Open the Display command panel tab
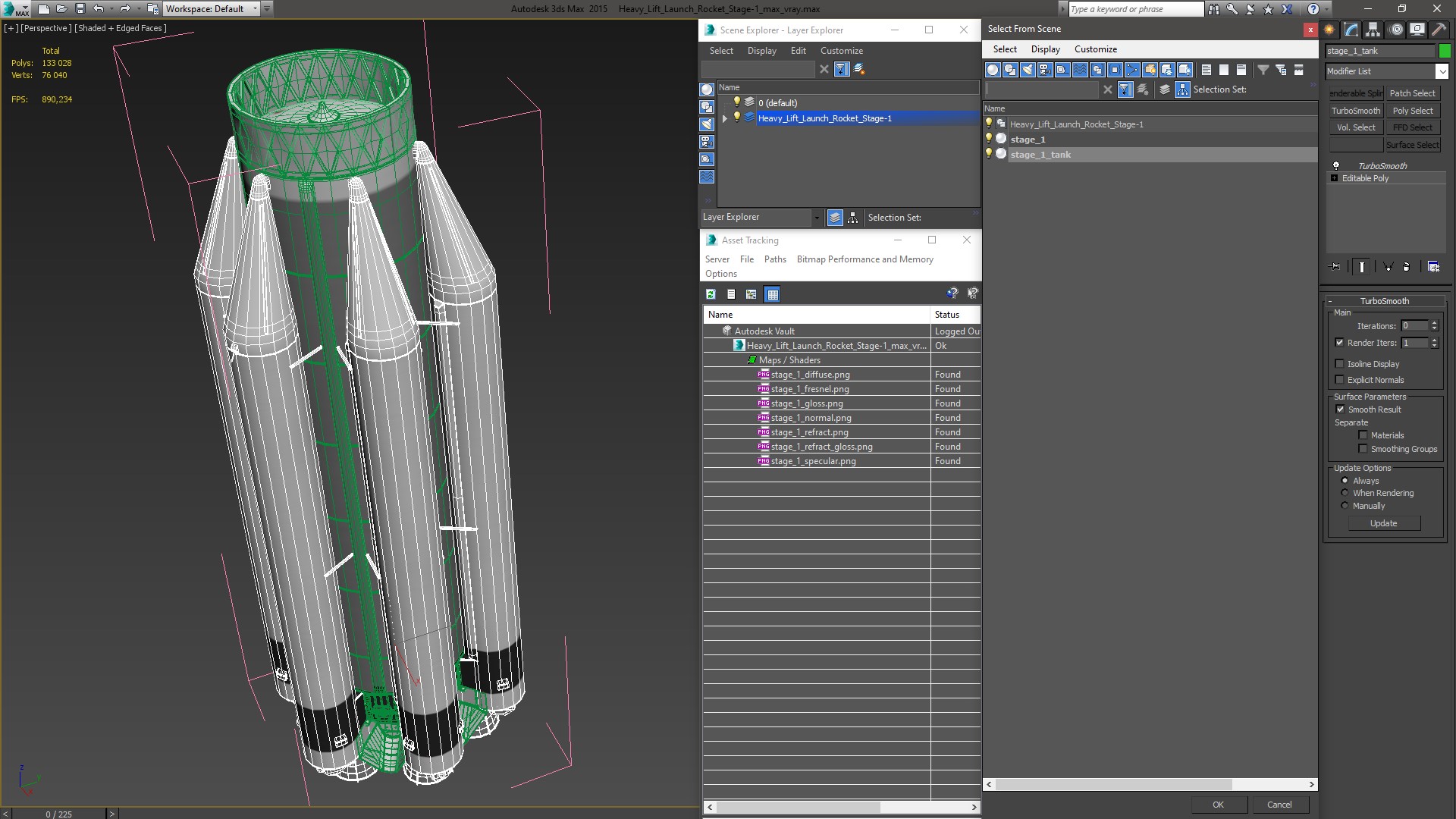1456x819 pixels. click(x=1417, y=30)
